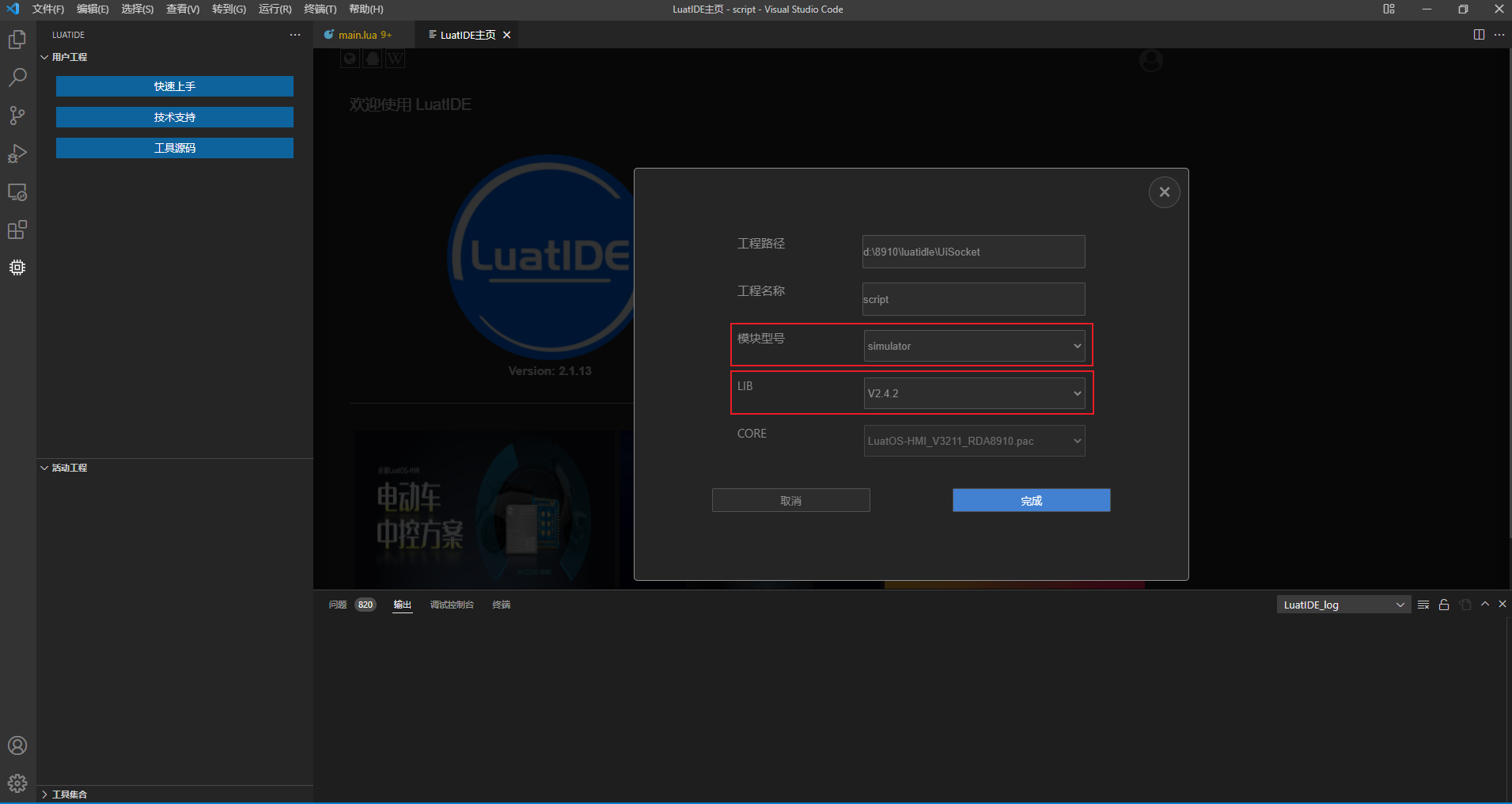Open the Remote Explorer view
Screen dimensions: 1512x804
[x=17, y=192]
